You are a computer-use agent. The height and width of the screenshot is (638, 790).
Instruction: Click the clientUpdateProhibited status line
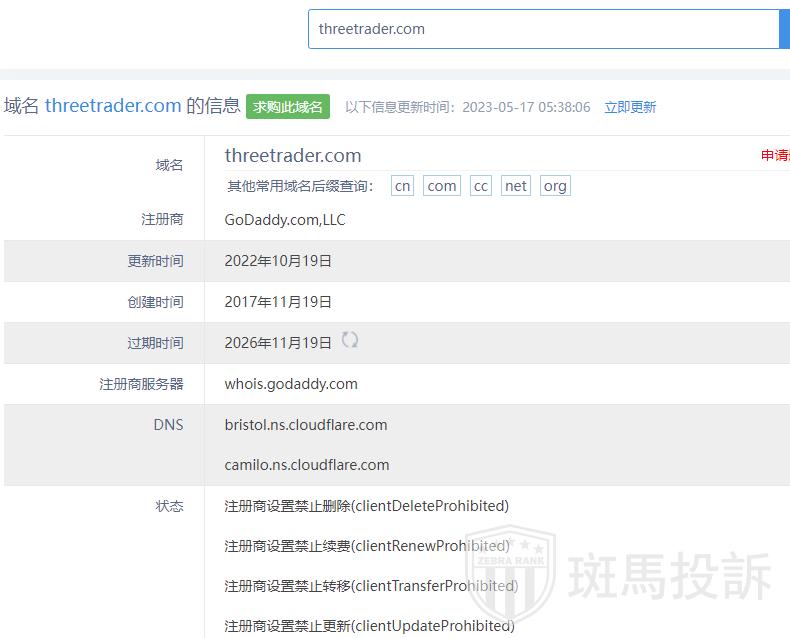(x=369, y=626)
